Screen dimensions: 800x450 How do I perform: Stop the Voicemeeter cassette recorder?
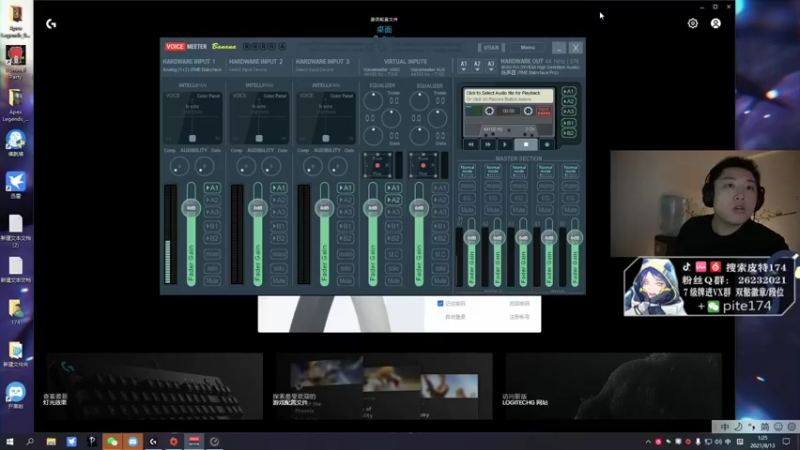coord(526,144)
